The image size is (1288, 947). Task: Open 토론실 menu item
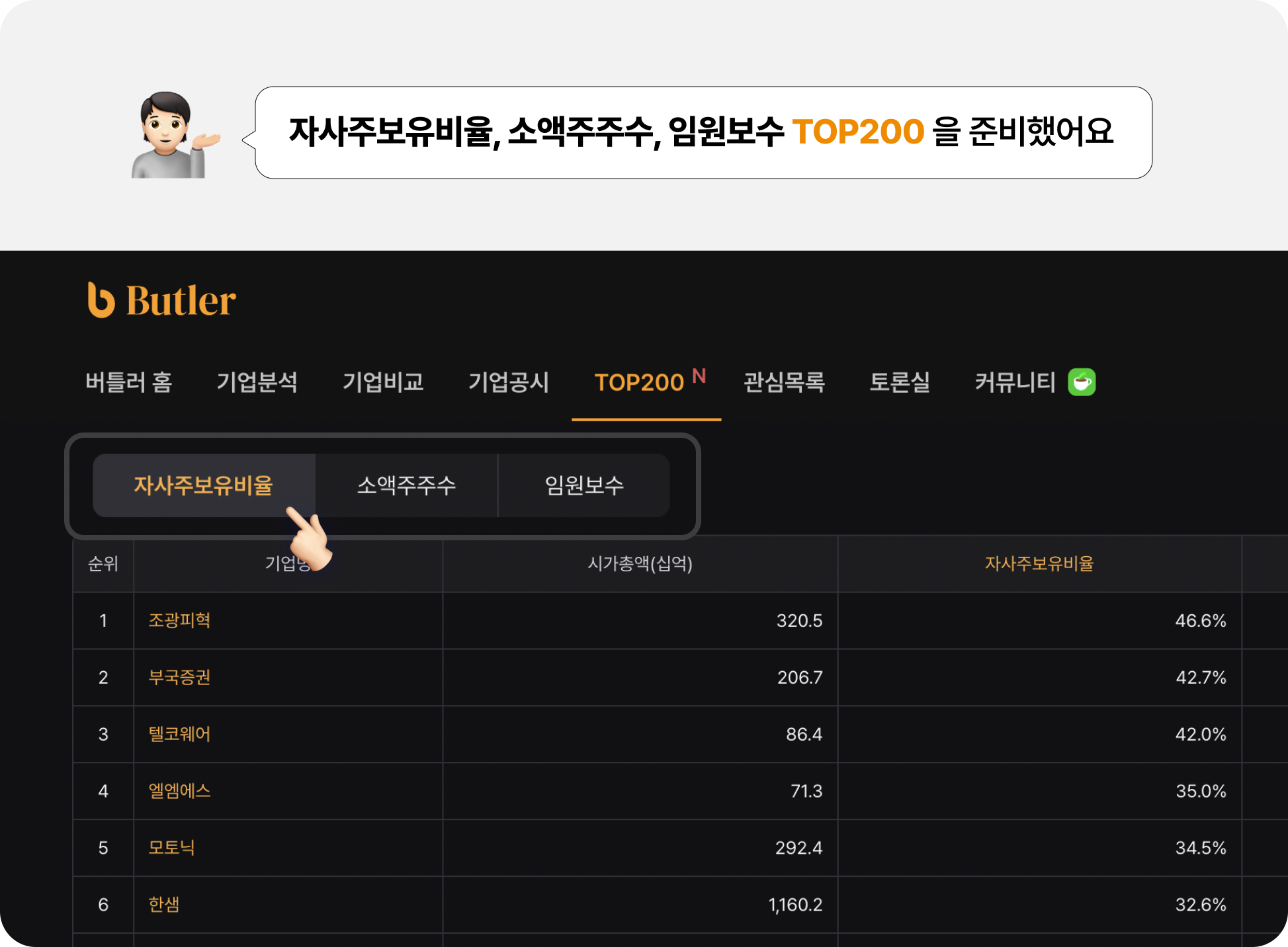tap(900, 382)
